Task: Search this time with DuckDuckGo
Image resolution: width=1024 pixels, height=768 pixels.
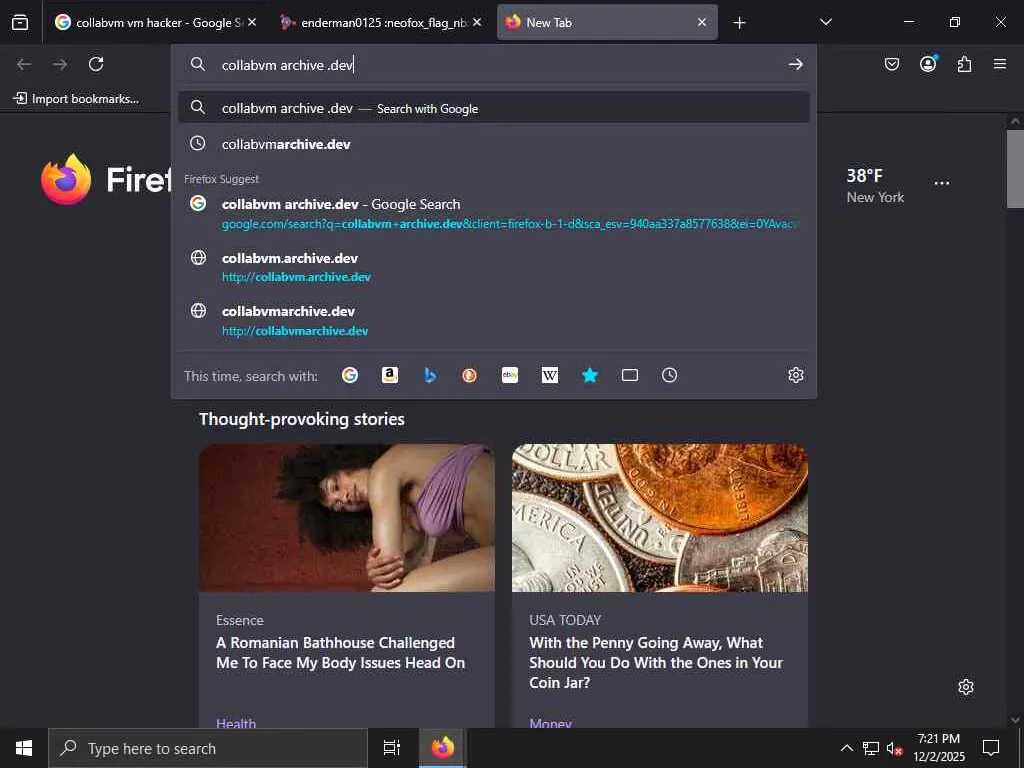Action: [x=470, y=375]
